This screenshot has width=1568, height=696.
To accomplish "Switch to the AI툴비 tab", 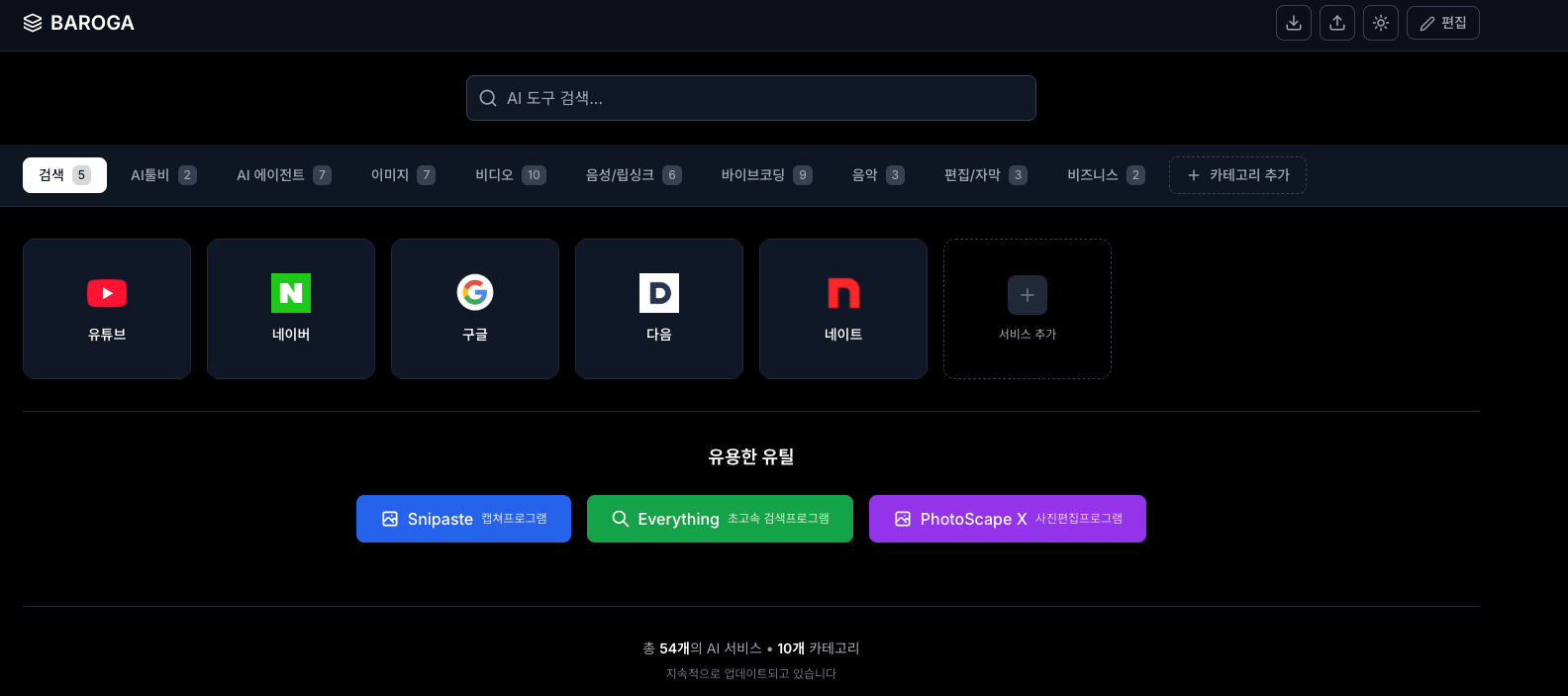I will click(163, 175).
